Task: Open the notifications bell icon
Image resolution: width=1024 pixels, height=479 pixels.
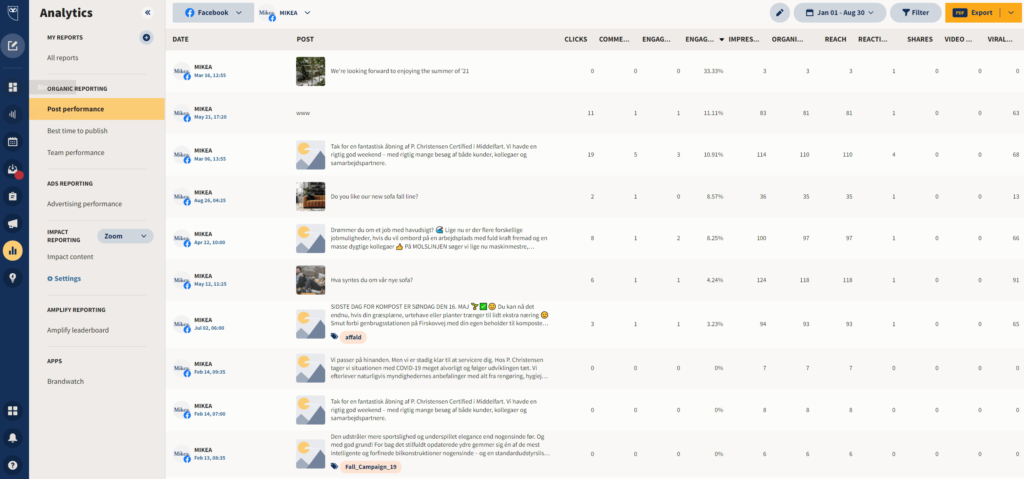Action: [13, 437]
